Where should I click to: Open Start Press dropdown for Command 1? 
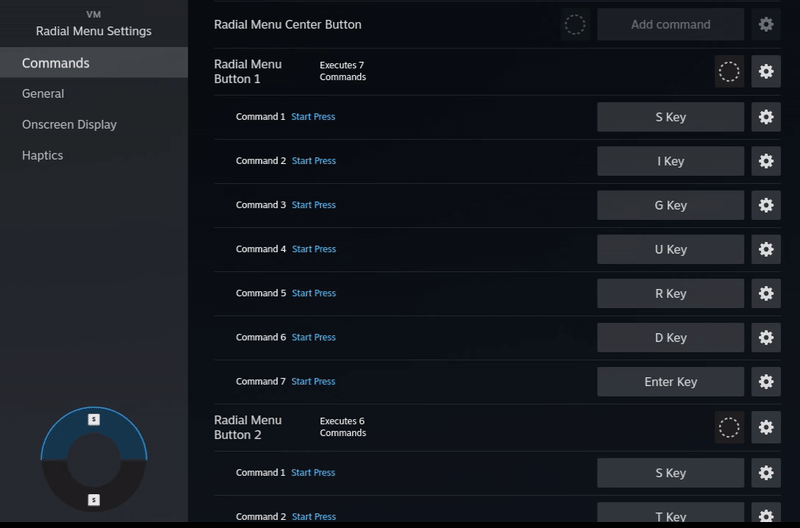click(x=313, y=117)
